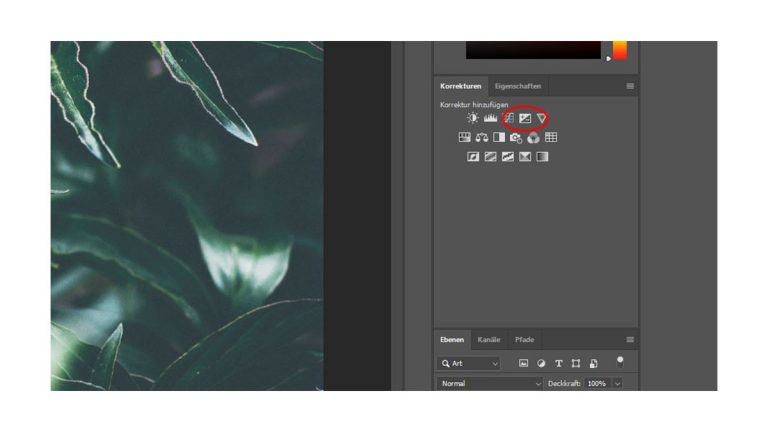Toggle the pixel layer filter
The image size is (768, 432).
(523, 363)
